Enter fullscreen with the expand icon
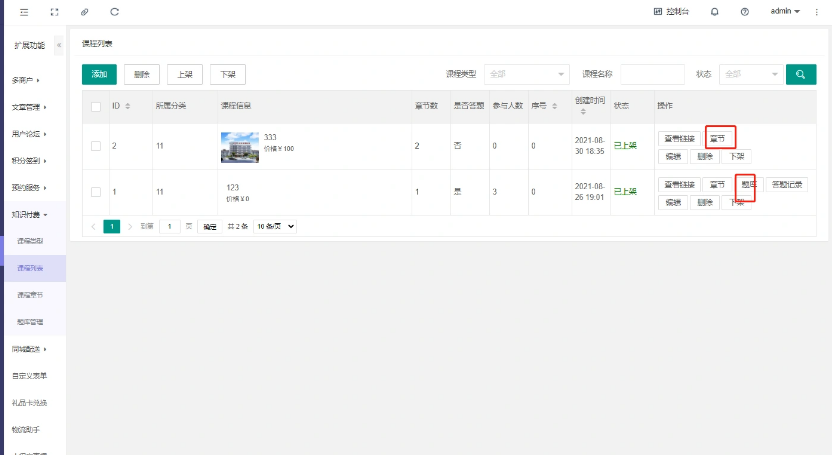836x455 pixels. 54,12
